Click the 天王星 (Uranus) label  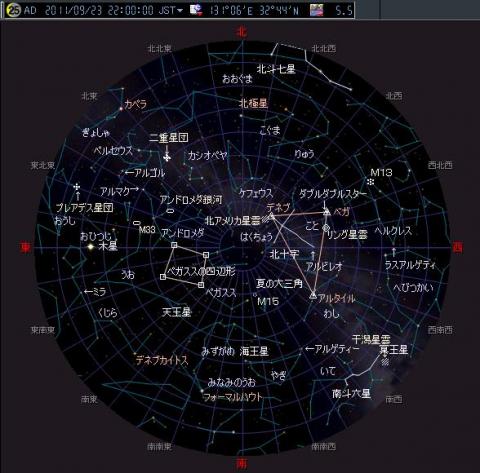[177, 312]
